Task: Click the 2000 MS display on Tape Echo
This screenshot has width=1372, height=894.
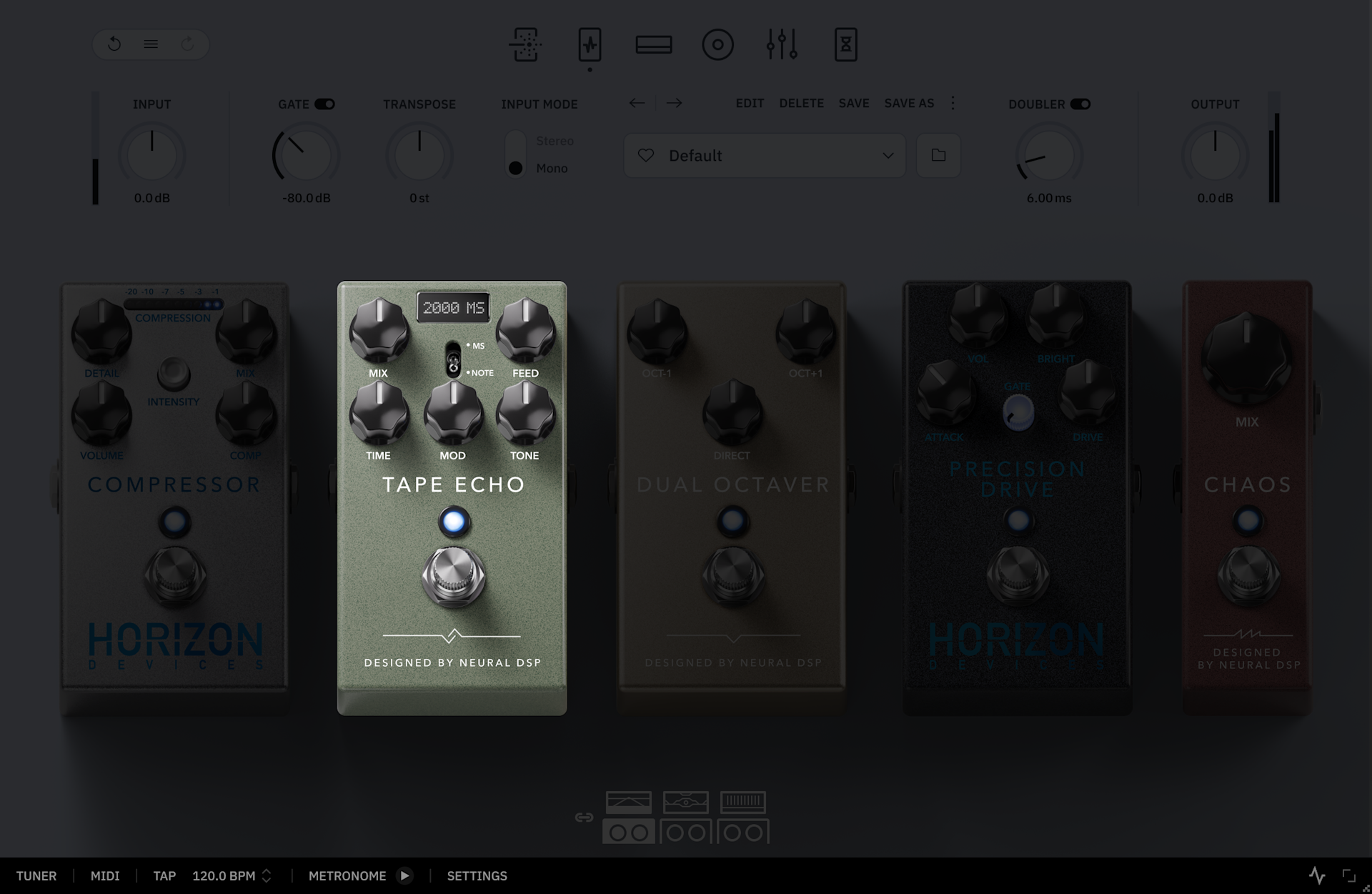Action: click(x=453, y=308)
